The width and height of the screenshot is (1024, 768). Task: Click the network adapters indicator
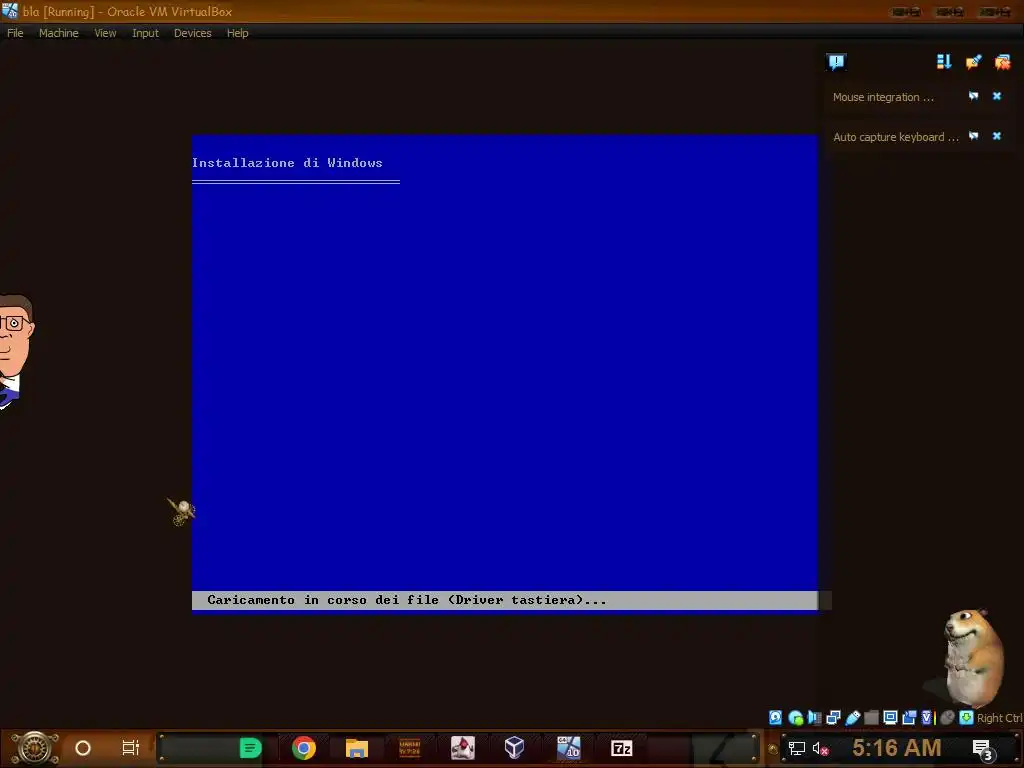833,718
